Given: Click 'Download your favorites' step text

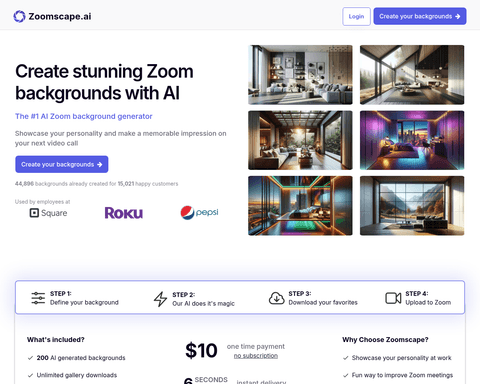Looking at the screenshot, I should pyautogui.click(x=323, y=302).
